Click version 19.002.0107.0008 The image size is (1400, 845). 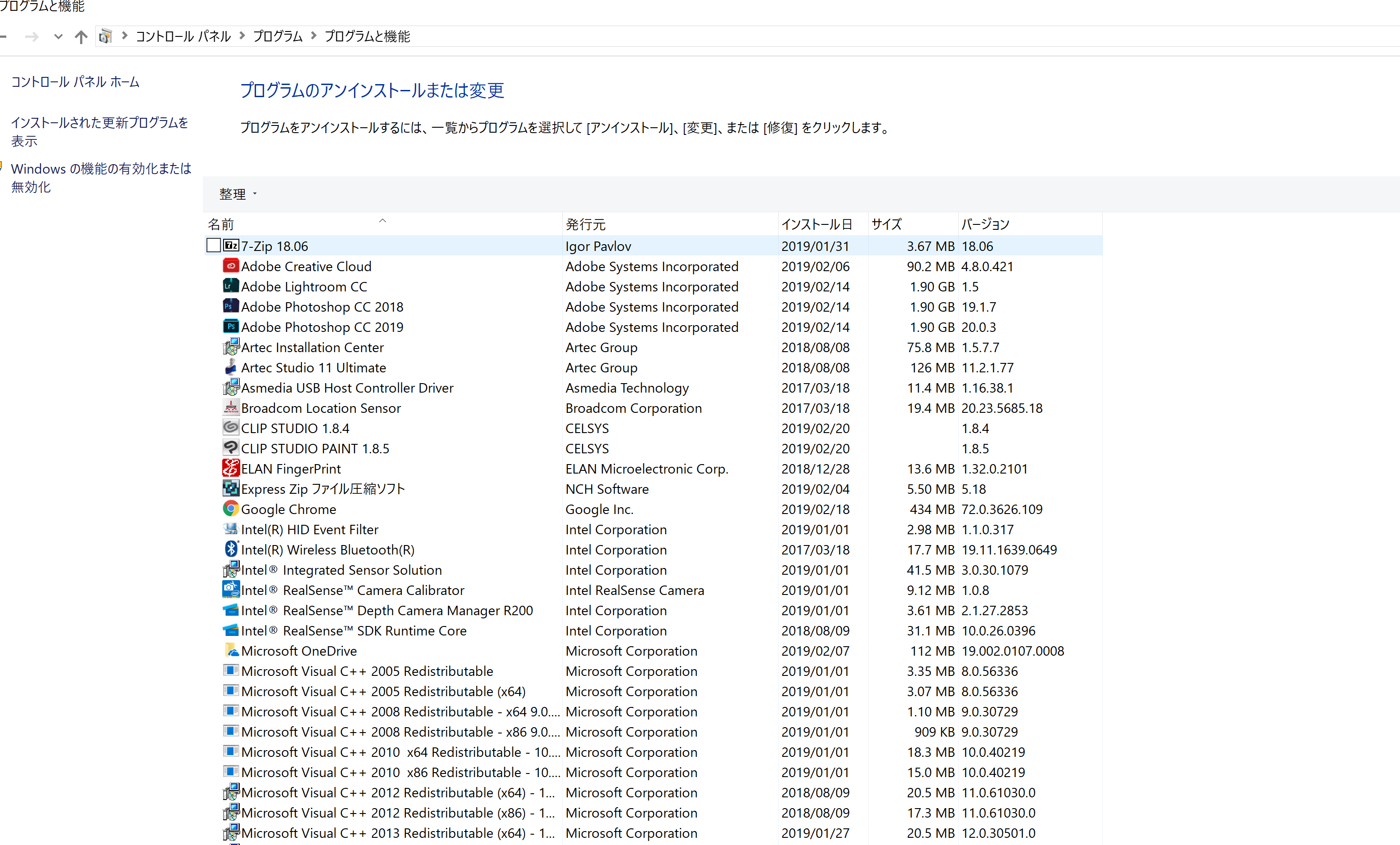pyautogui.click(x=1013, y=651)
